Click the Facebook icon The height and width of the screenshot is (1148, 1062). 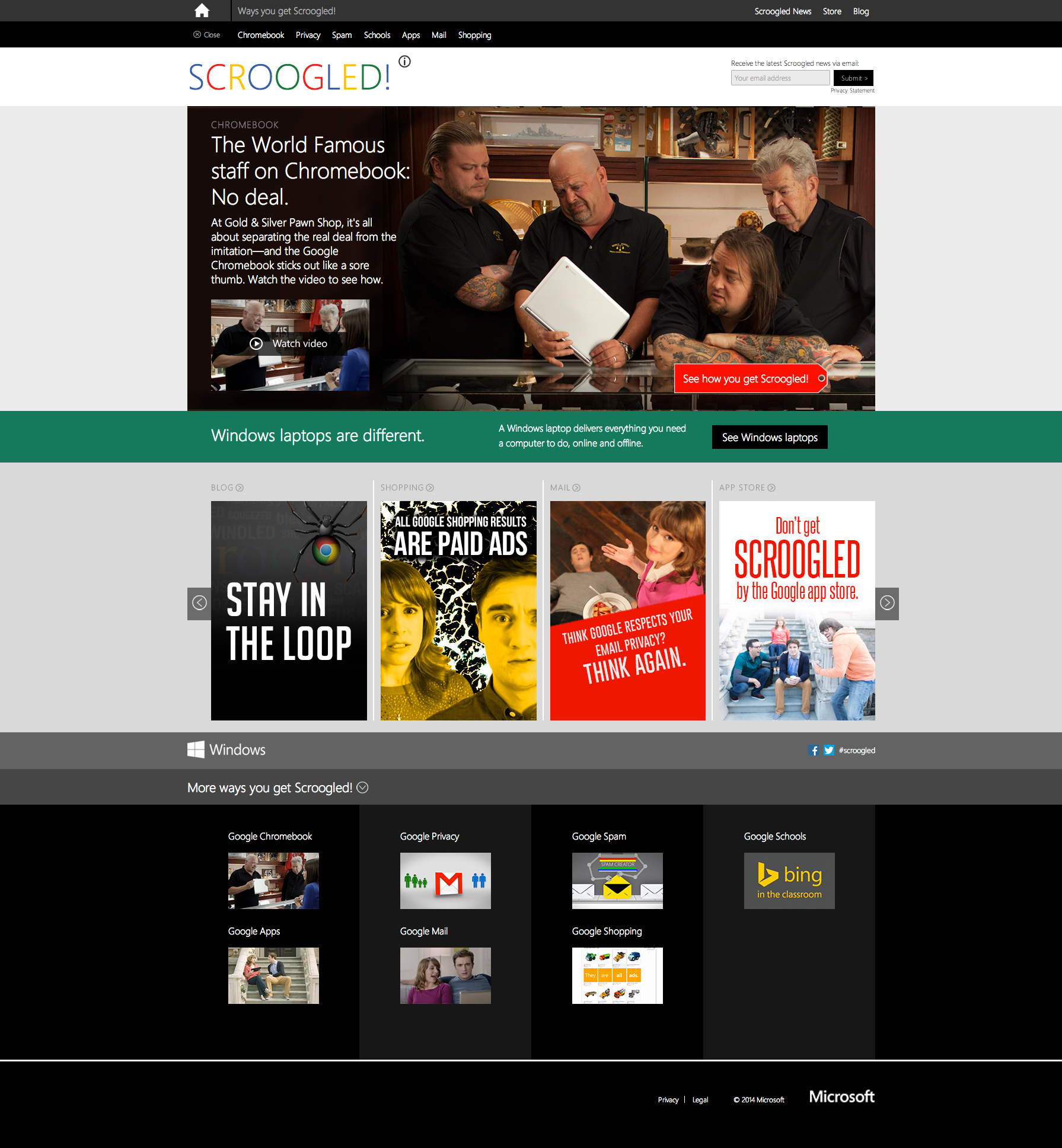click(x=814, y=750)
